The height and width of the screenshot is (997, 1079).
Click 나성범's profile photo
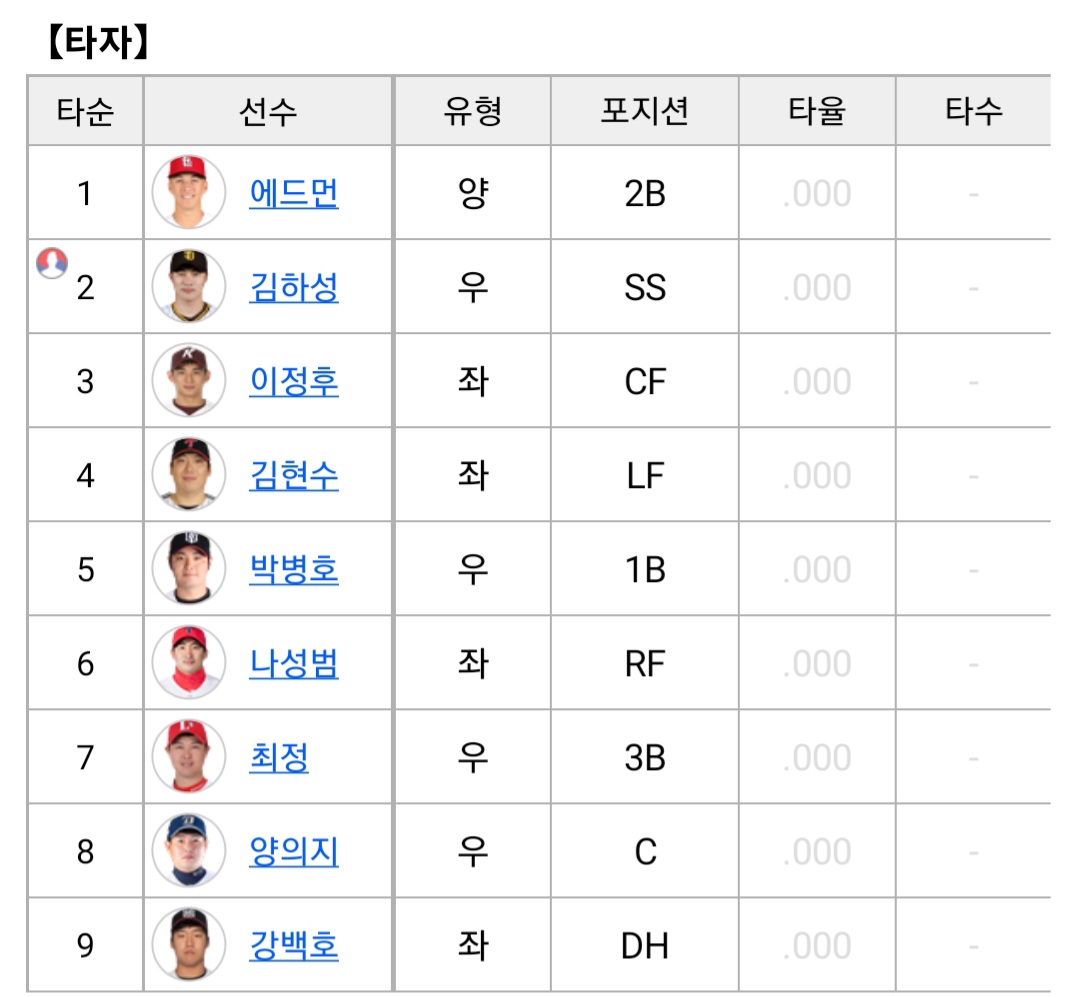point(189,663)
